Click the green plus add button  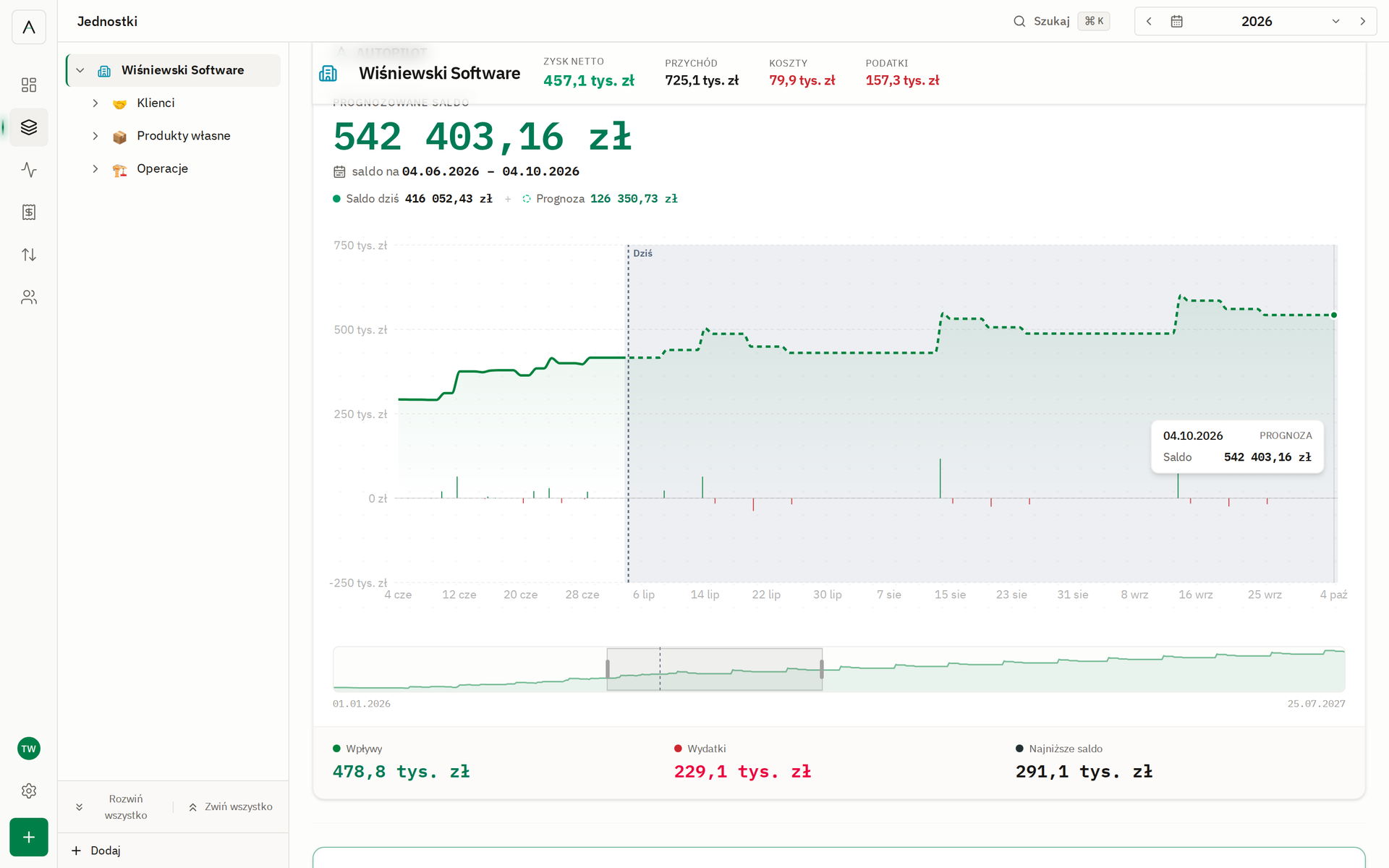[x=29, y=837]
